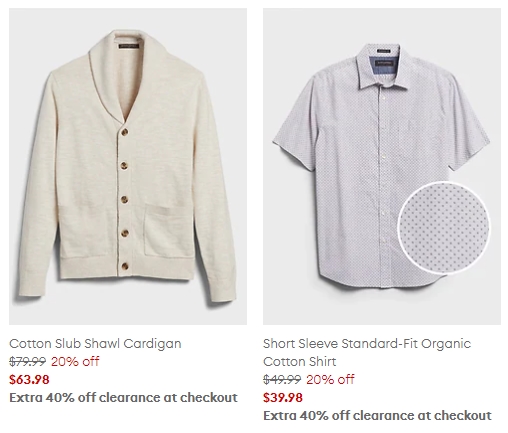
Task: Click the Short Sleeve Standard-Fit Organic Cotton Shirt title
Action: click(367, 352)
